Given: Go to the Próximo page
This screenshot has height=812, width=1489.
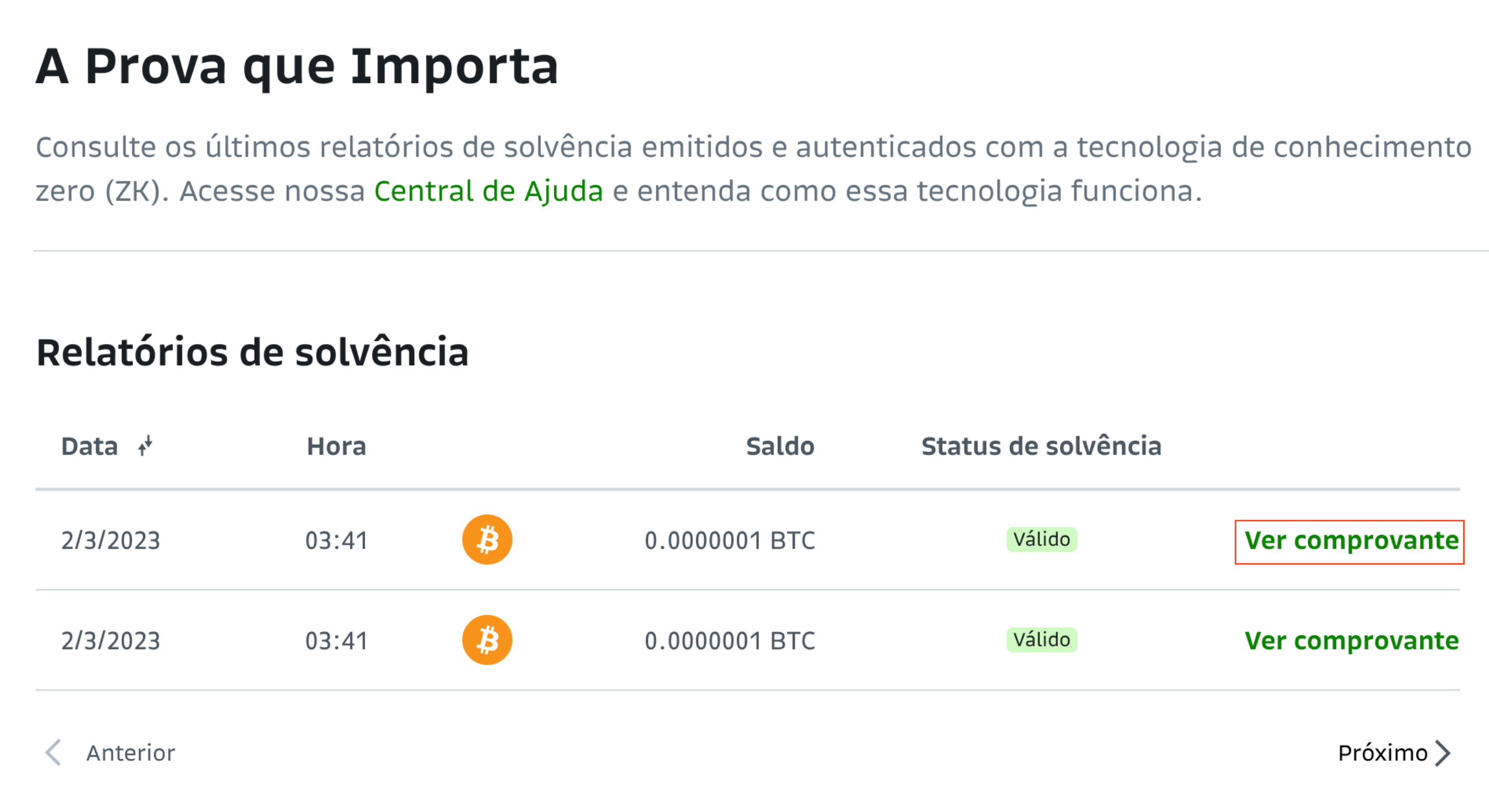Looking at the screenshot, I should pos(1394,753).
